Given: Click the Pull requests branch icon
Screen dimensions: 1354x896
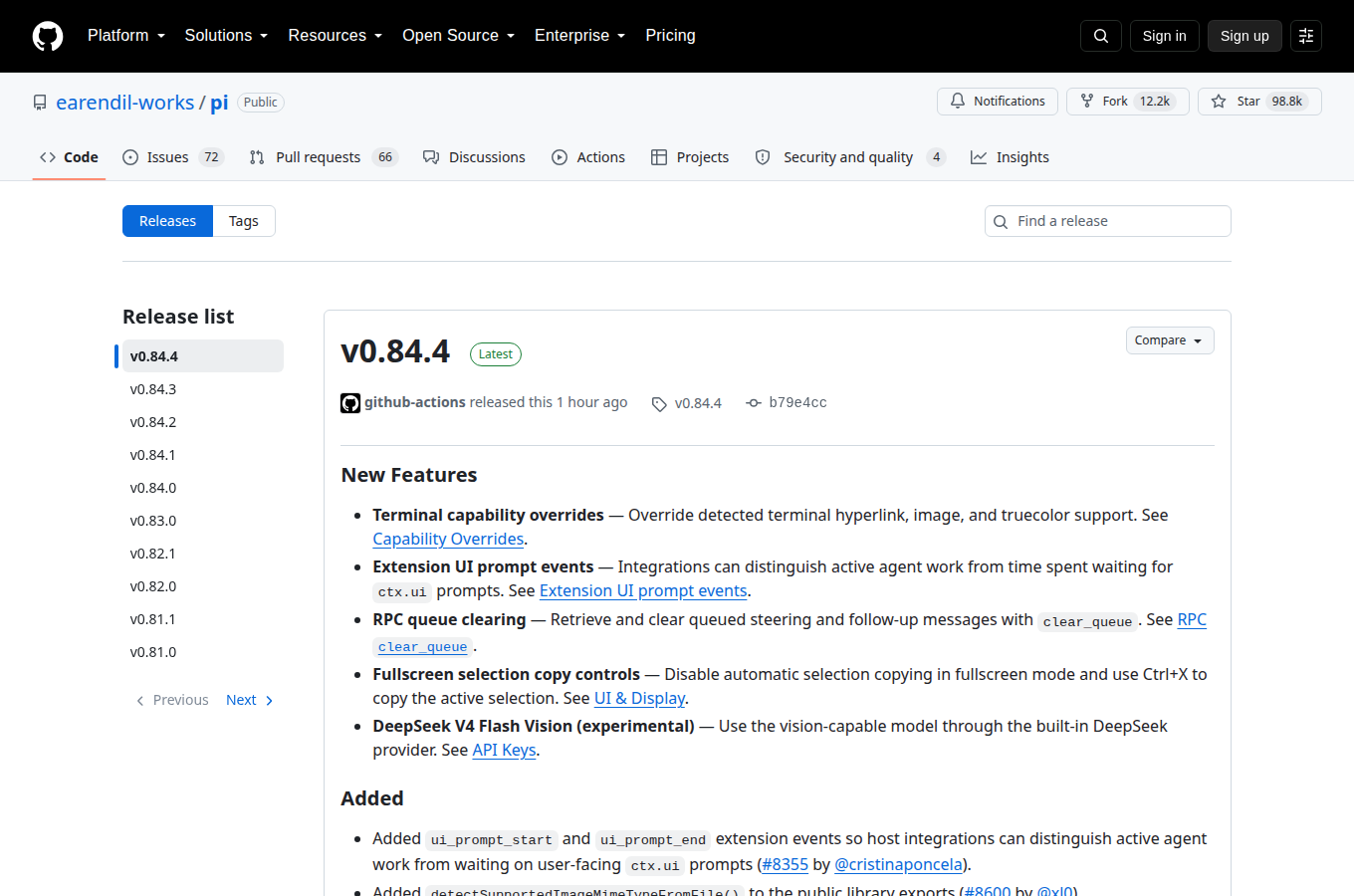Looking at the screenshot, I should point(257,157).
